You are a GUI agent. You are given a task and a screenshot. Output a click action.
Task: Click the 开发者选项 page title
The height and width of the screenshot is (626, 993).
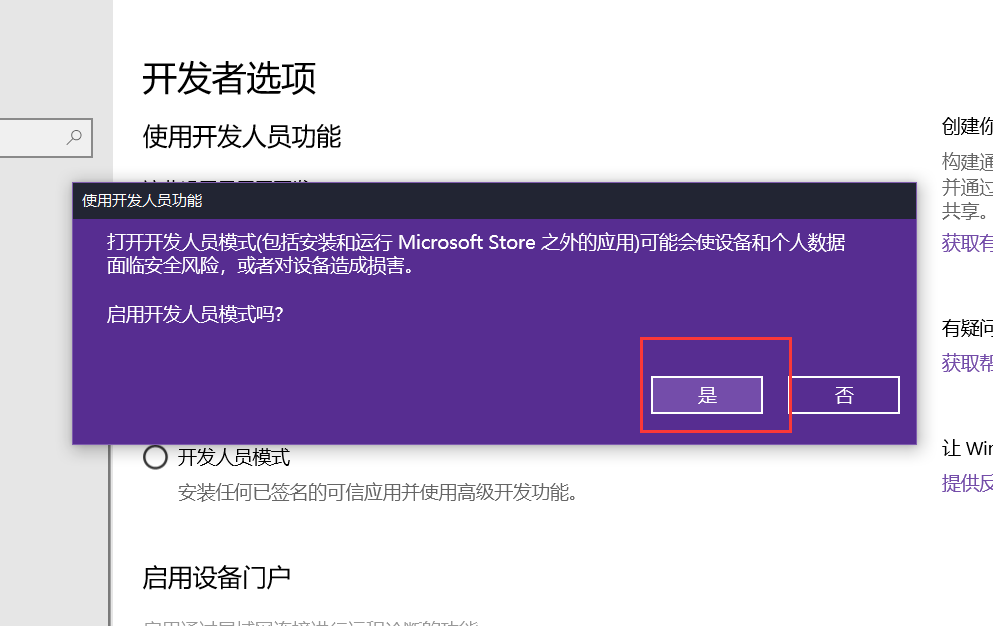point(229,79)
